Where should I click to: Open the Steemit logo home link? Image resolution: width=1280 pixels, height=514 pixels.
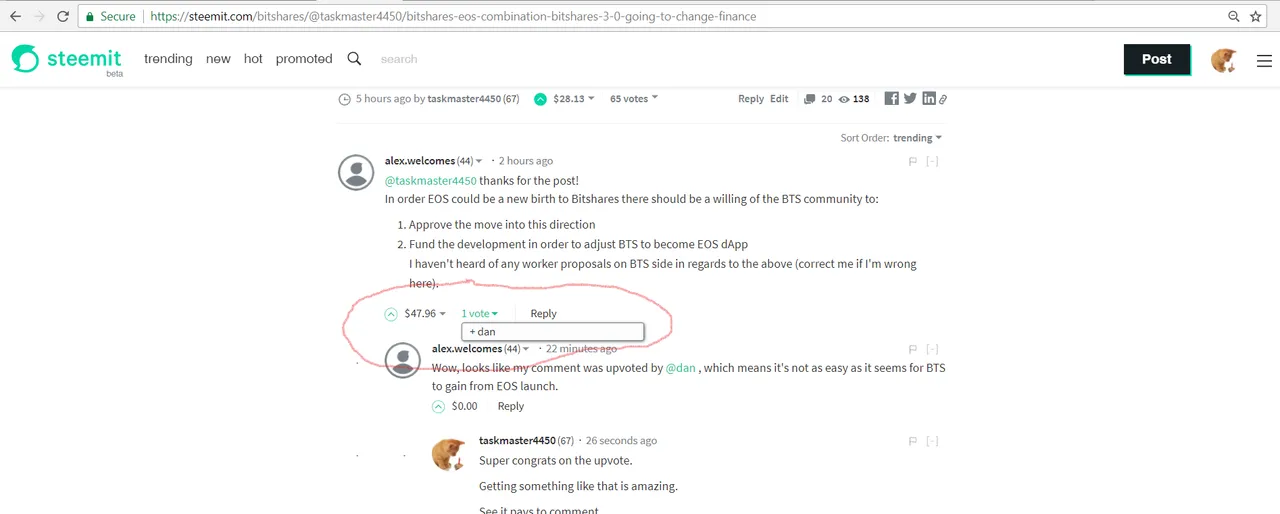[67, 59]
